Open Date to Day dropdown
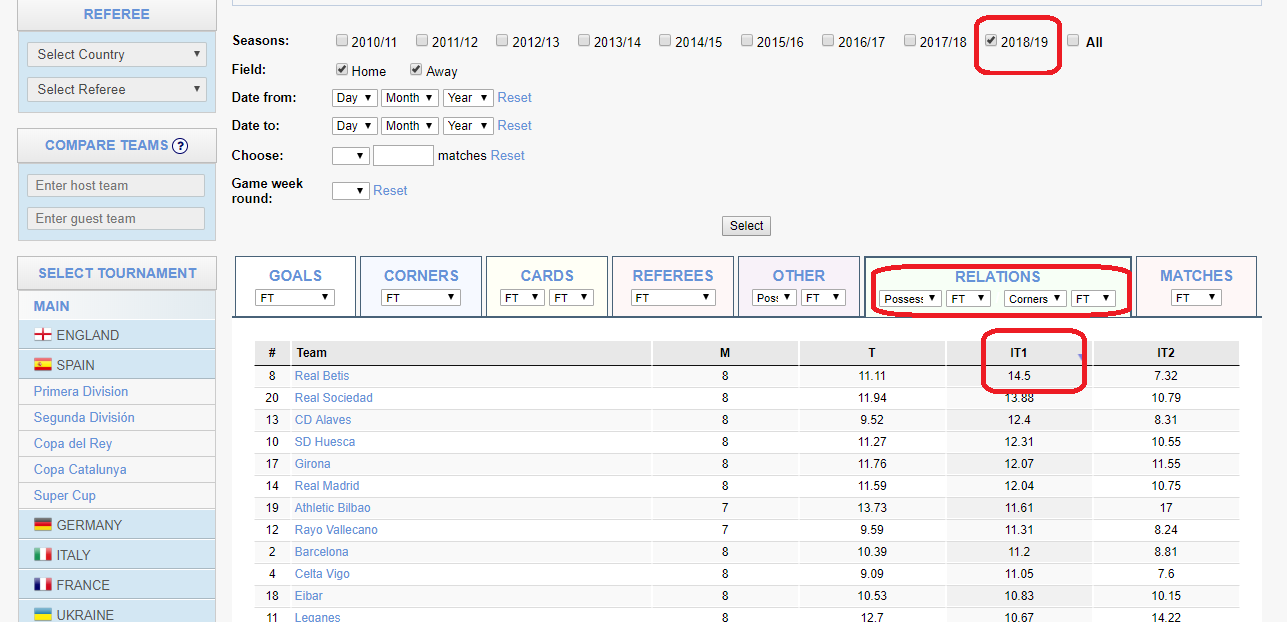This screenshot has height=622, width=1287. point(354,126)
